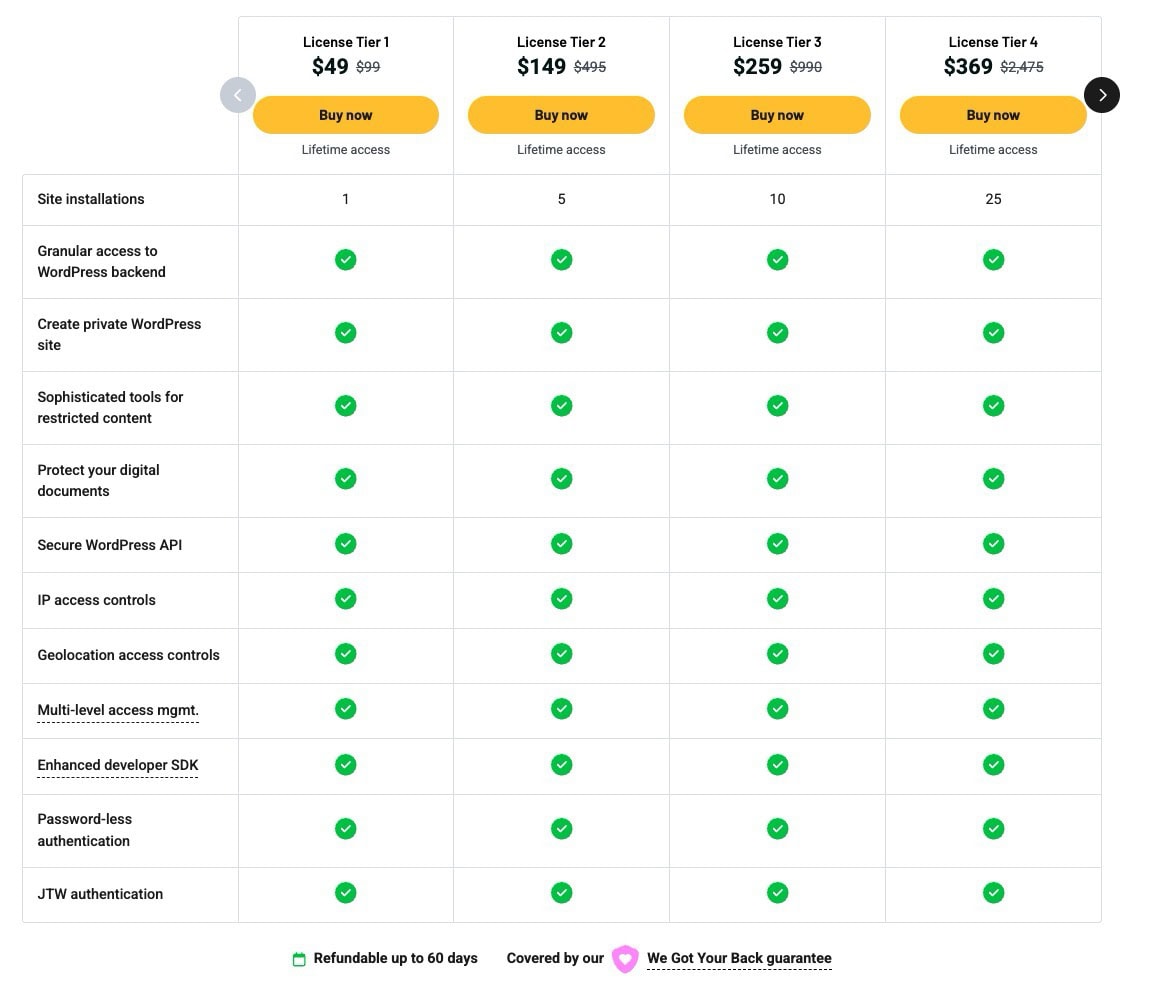
Task: Click the Enhanced developer SDK label
Action: (118, 765)
